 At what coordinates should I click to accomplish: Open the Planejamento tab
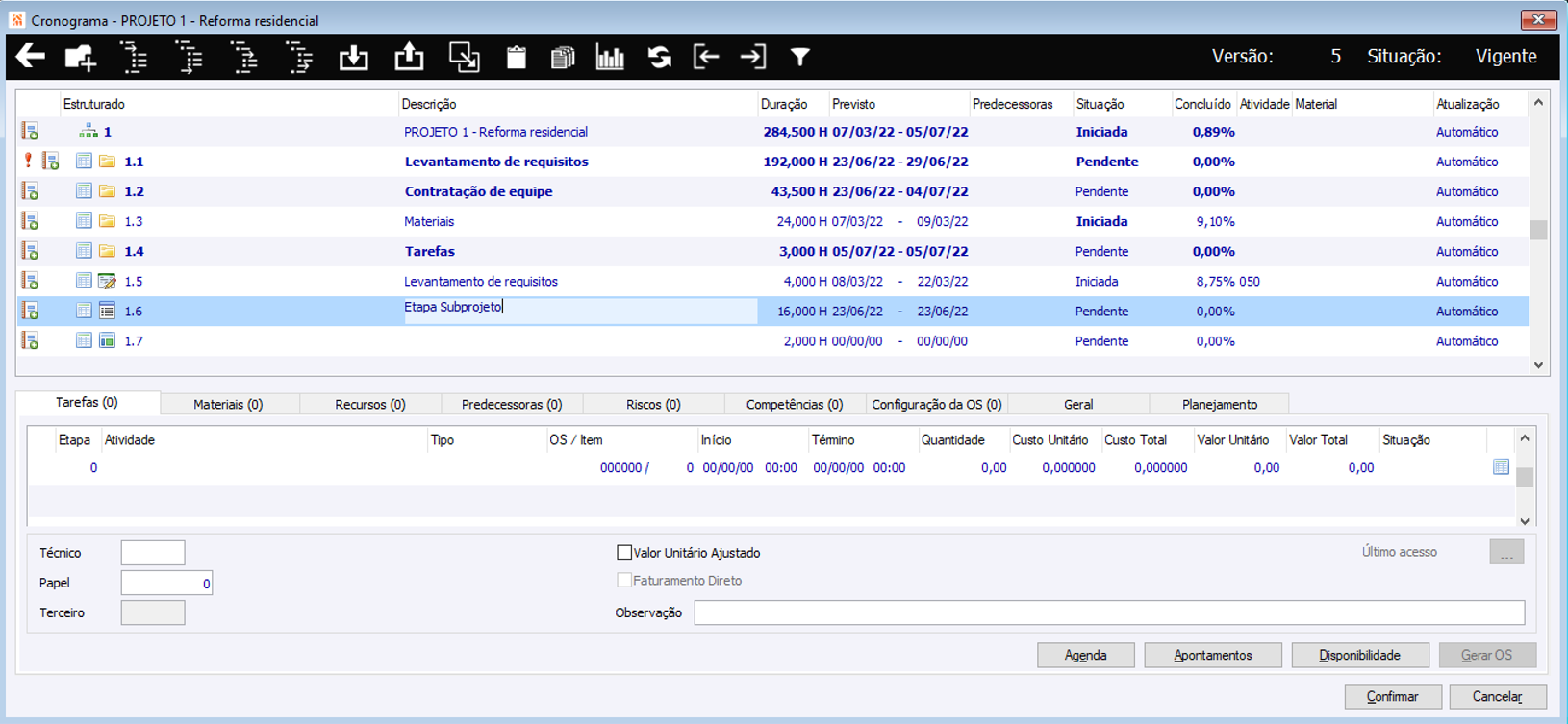click(x=1220, y=405)
